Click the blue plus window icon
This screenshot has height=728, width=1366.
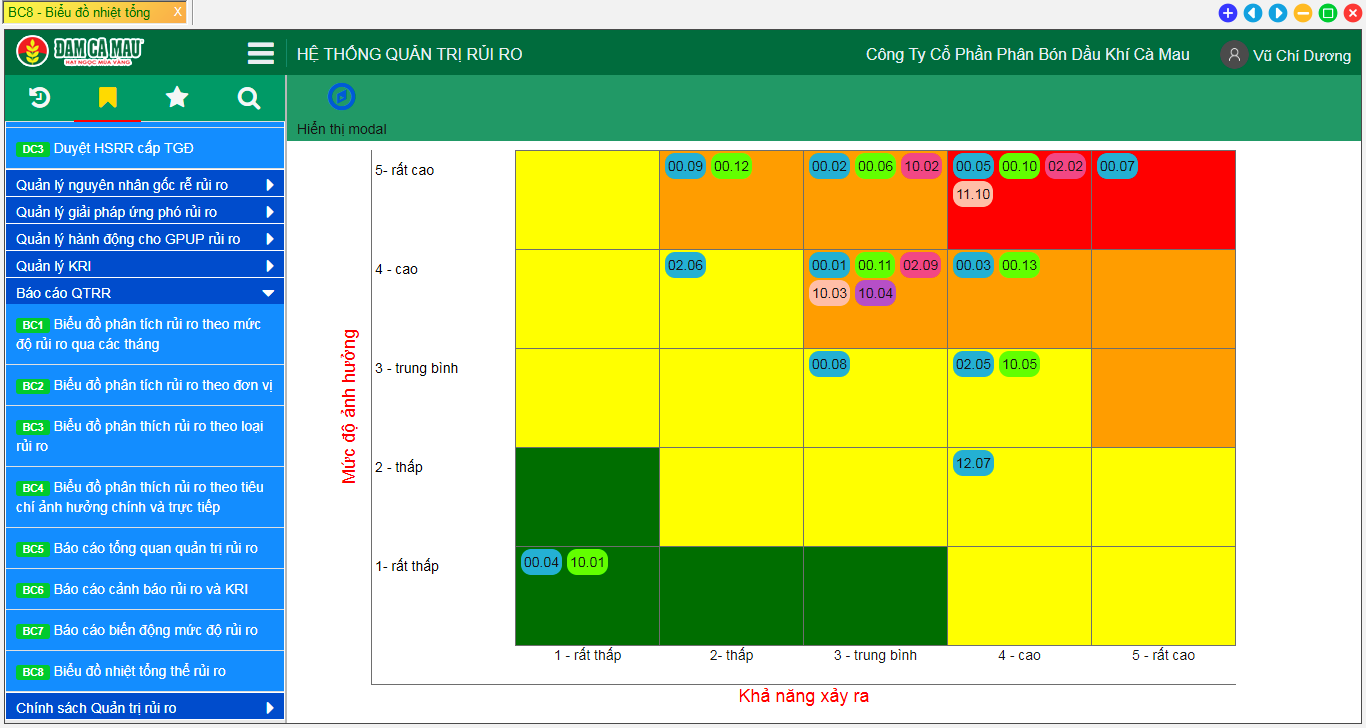point(1227,13)
